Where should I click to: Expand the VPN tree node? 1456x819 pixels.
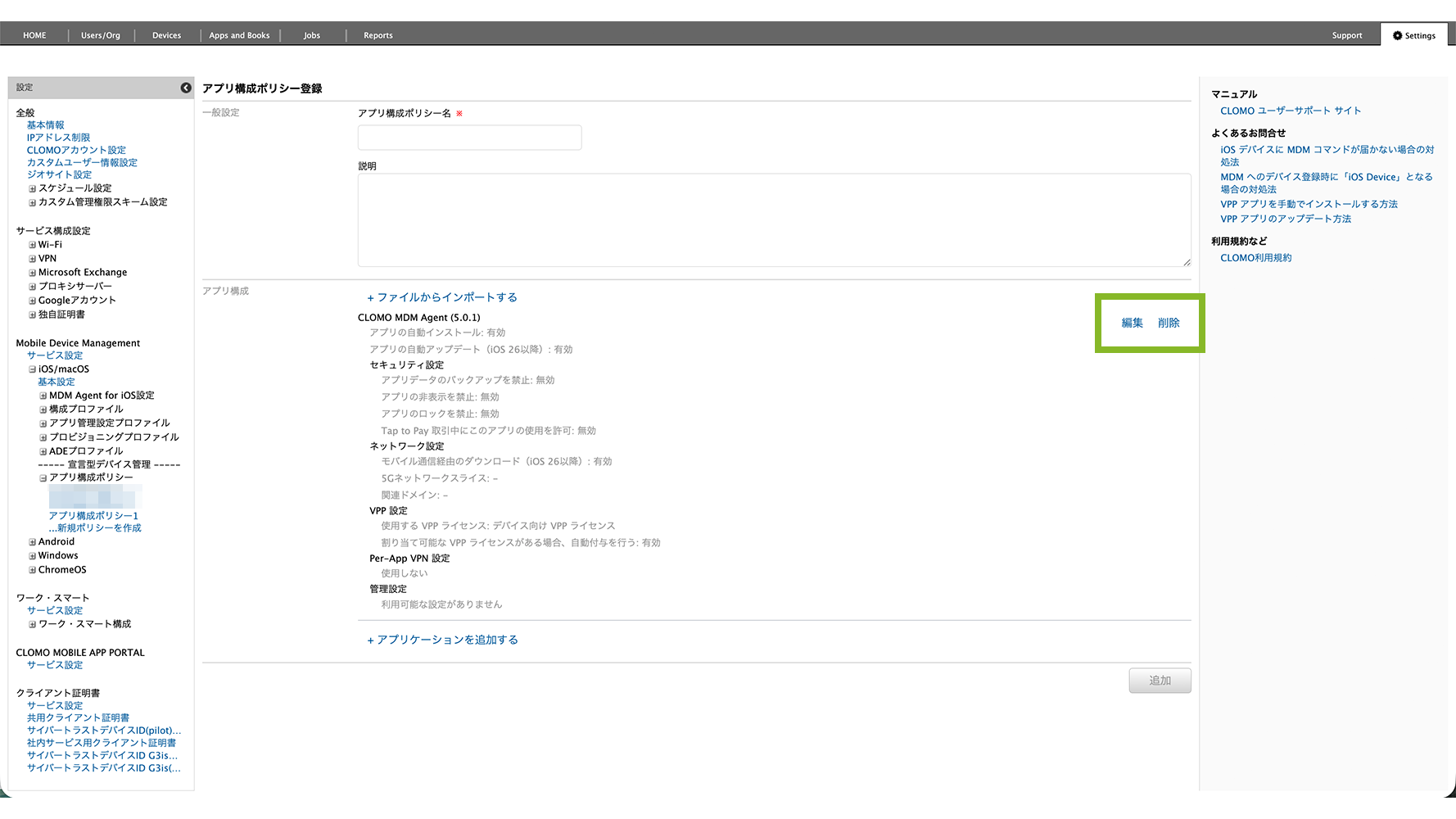[33, 259]
